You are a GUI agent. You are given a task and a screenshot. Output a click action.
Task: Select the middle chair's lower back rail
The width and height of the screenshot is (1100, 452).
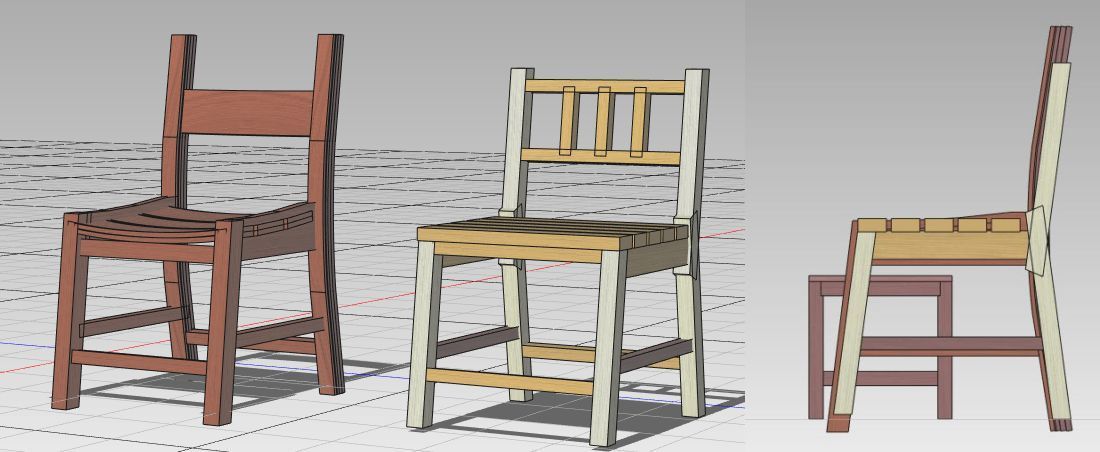click(600, 157)
